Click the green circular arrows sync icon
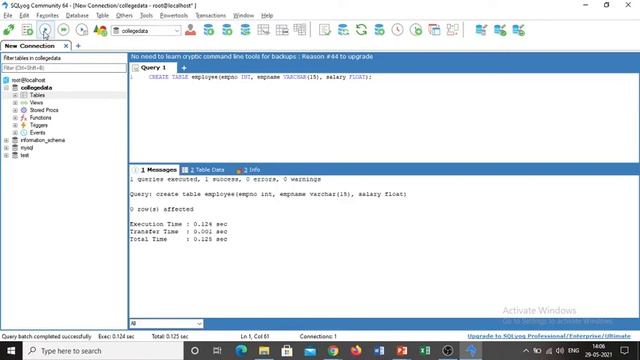This screenshot has height=360, width=640. (x=361, y=30)
